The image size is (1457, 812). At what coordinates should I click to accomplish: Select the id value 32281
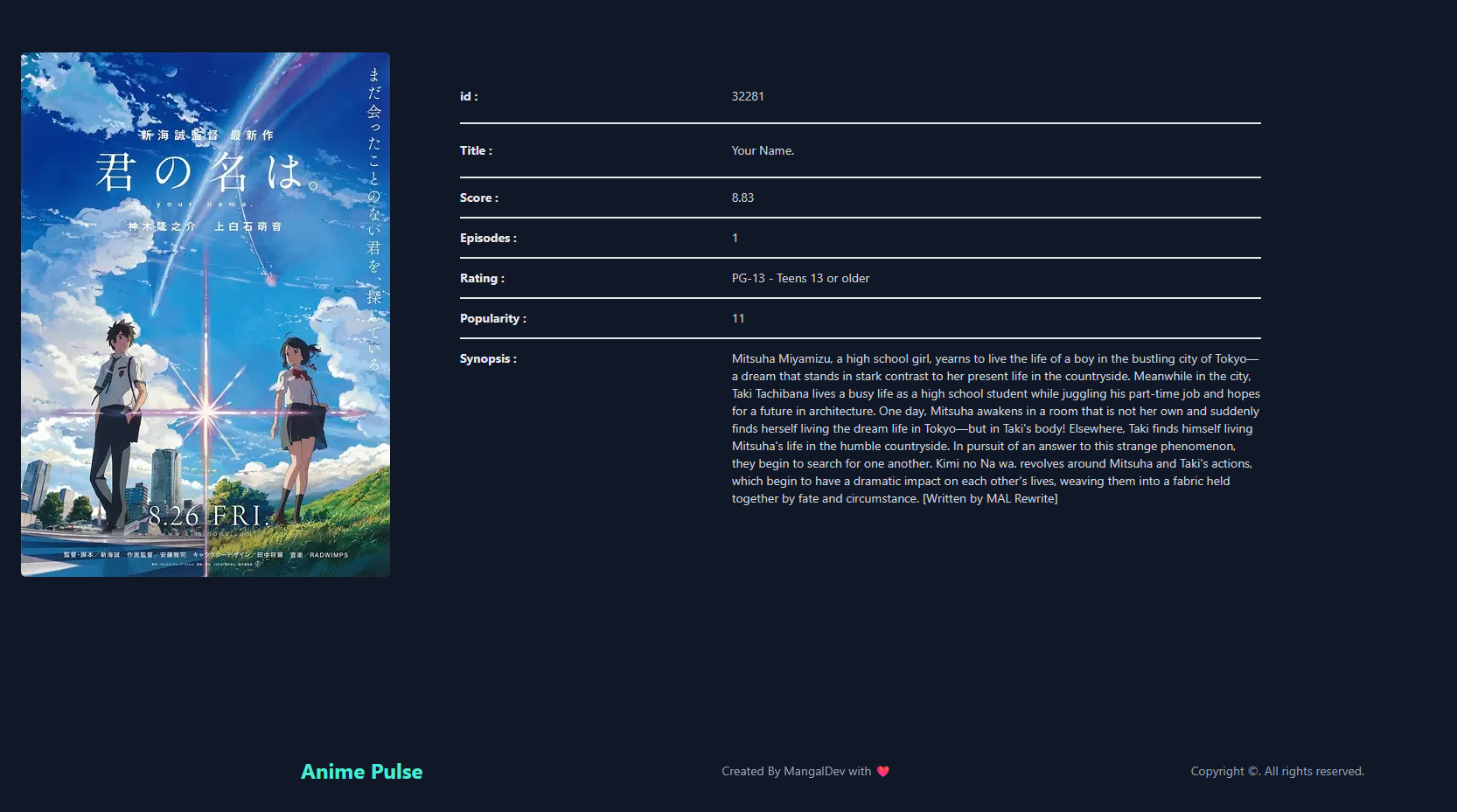(748, 96)
